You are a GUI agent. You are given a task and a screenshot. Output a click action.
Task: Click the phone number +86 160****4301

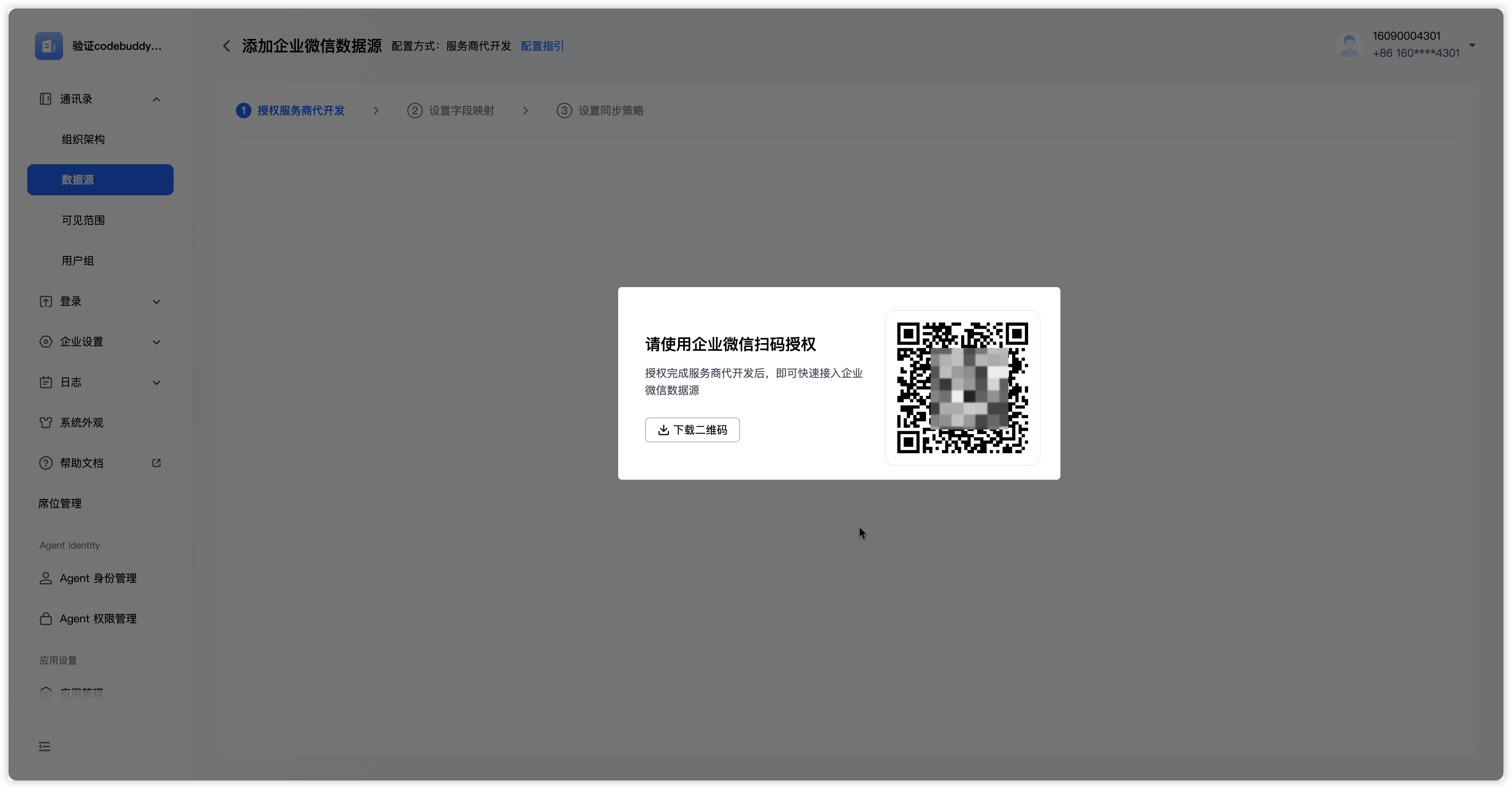1416,53
